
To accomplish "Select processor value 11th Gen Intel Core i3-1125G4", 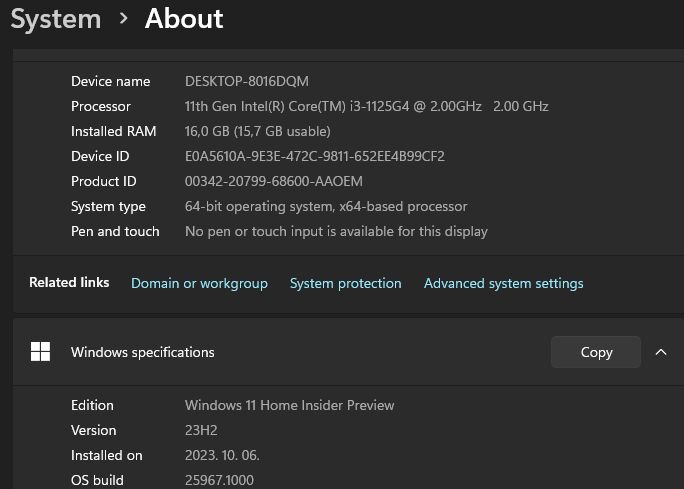I will click(366, 106).
